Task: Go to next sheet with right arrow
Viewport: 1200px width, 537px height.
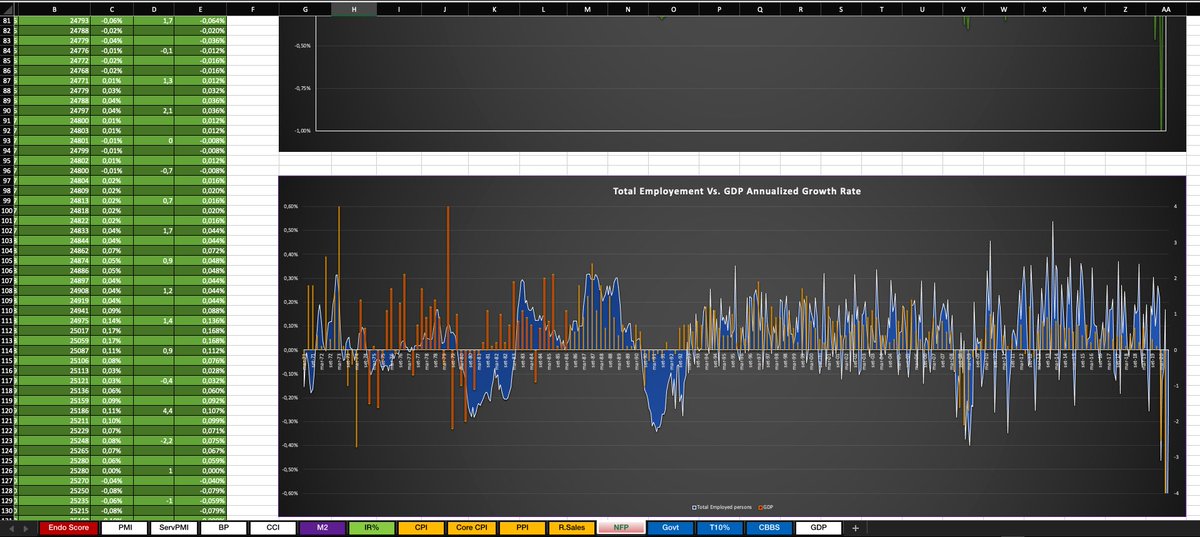Action: coord(25,527)
